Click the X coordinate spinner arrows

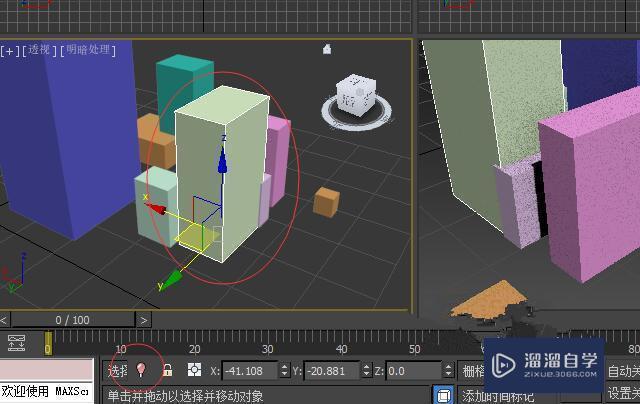(285, 370)
